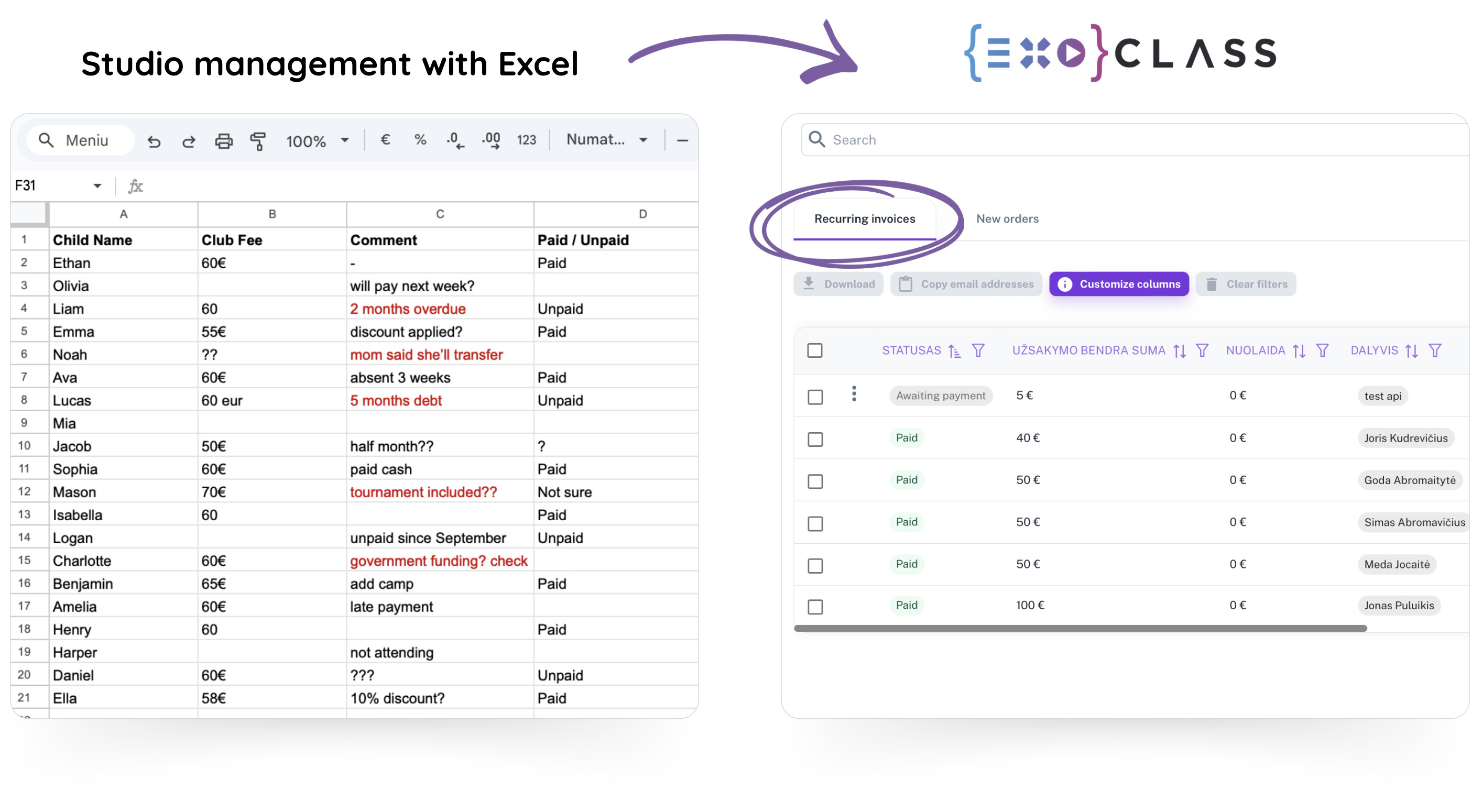
Task: Check the Goda Abromaitytė row checkbox
Action: pos(815,481)
